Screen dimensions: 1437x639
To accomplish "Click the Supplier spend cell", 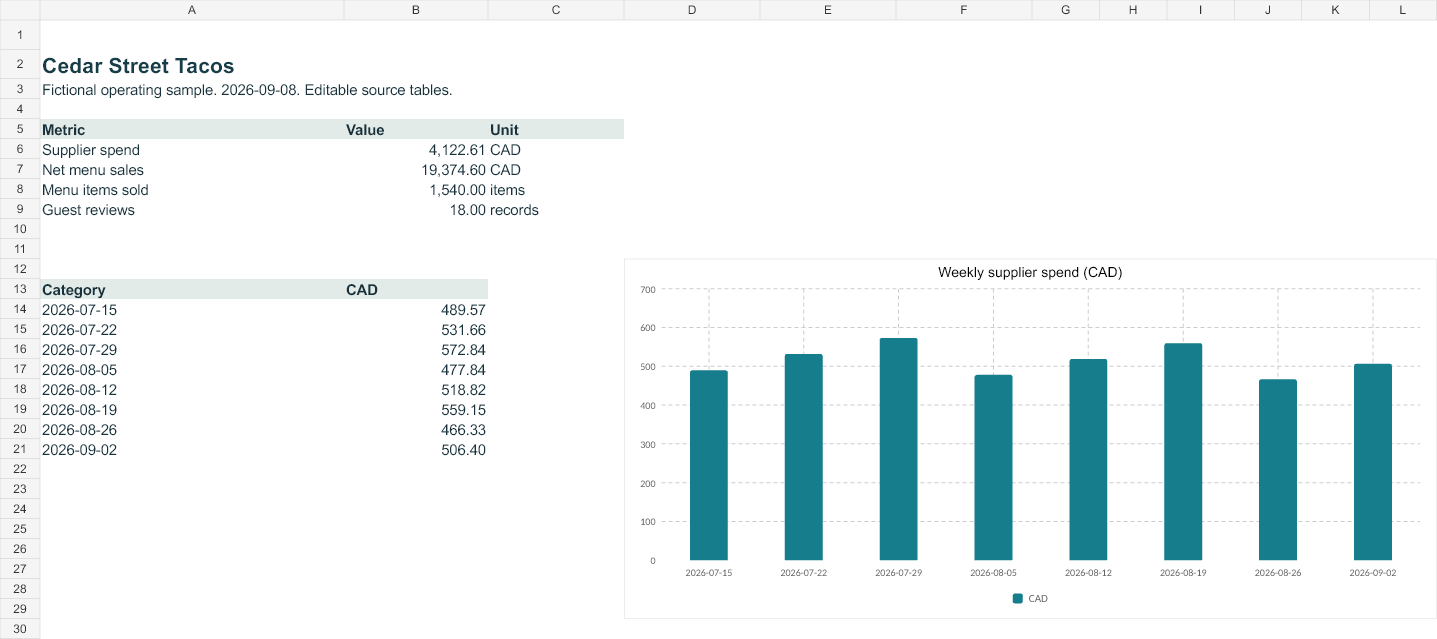I will 192,150.
